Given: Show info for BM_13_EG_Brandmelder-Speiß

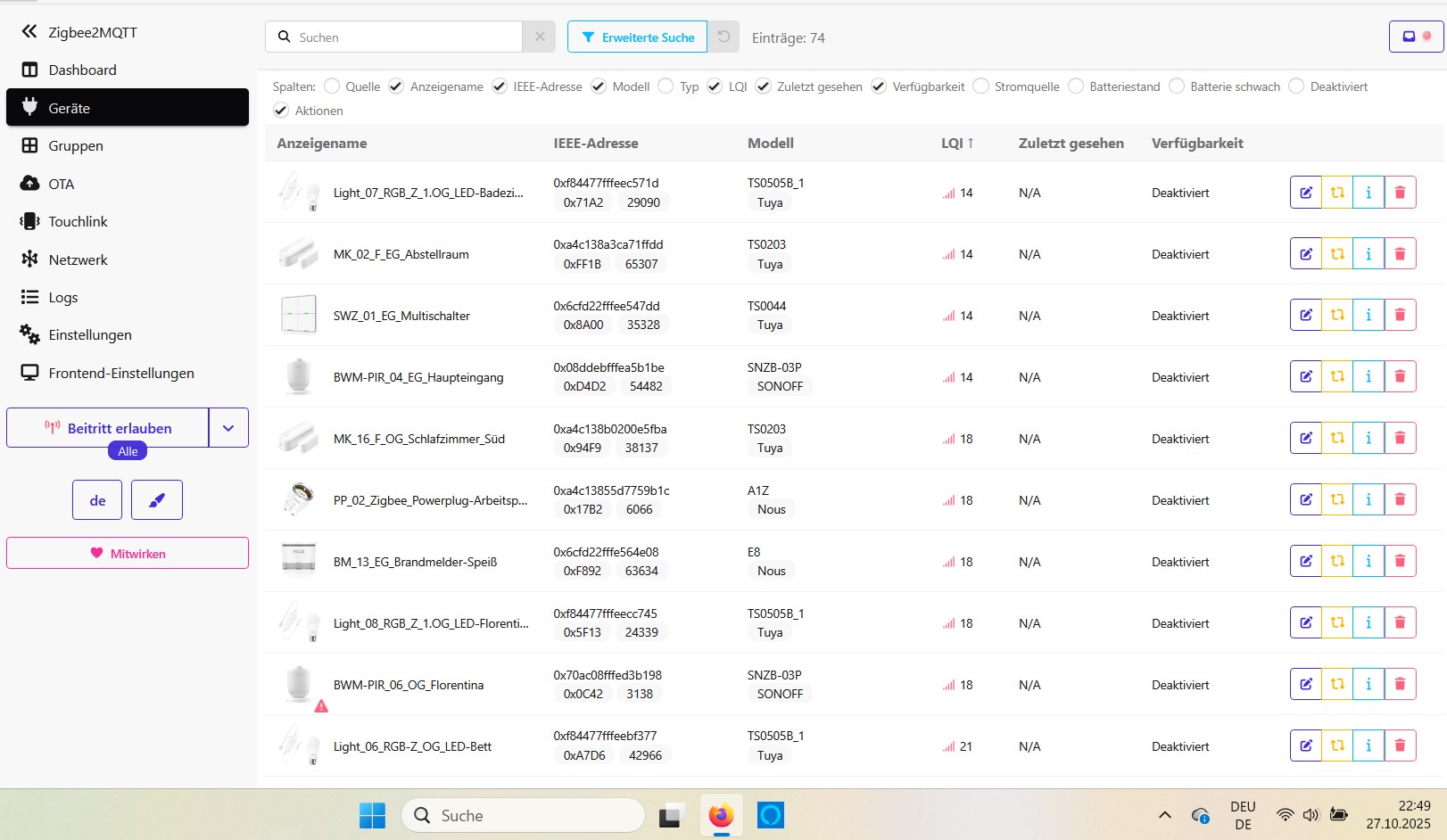Looking at the screenshot, I should [1368, 562].
